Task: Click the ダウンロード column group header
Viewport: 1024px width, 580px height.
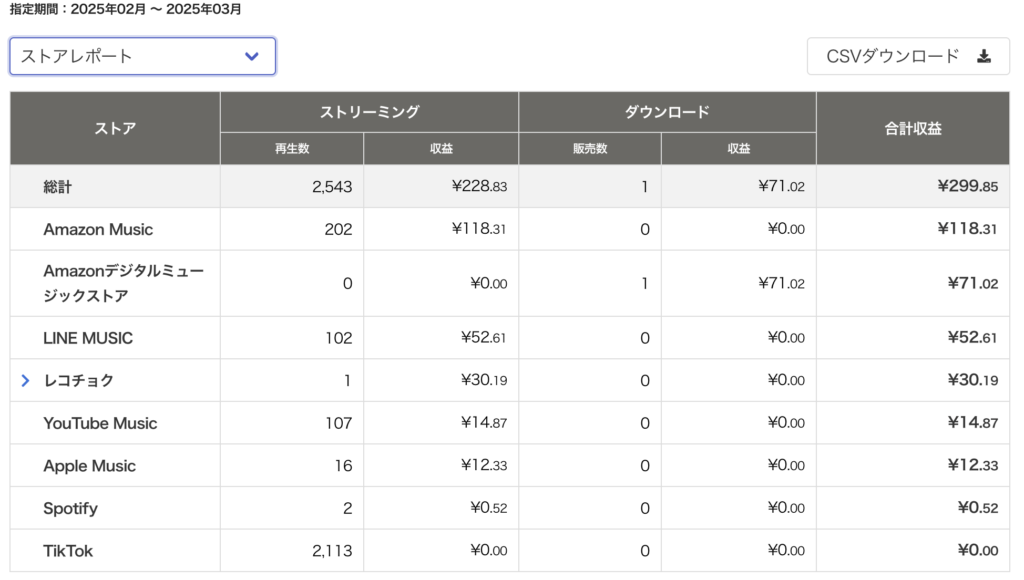Action: (667, 112)
